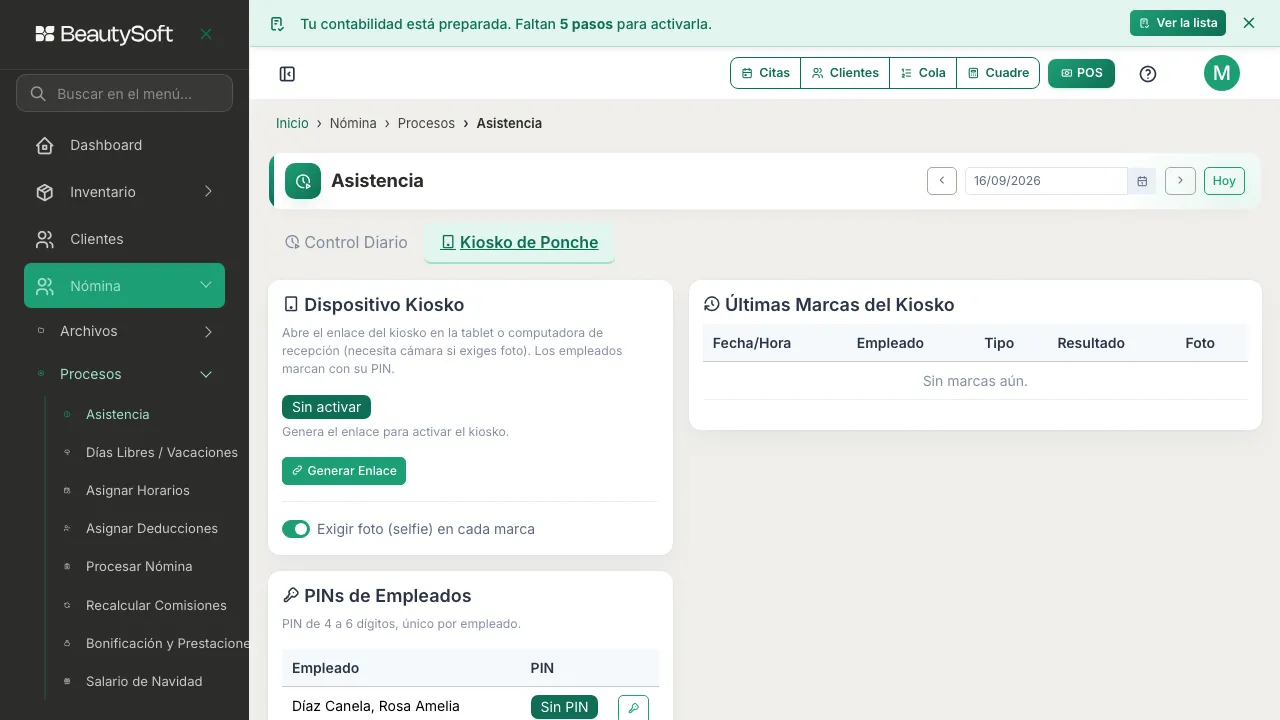This screenshot has height=720, width=1280.
Task: Click Generar Enlace button
Action: 344,471
